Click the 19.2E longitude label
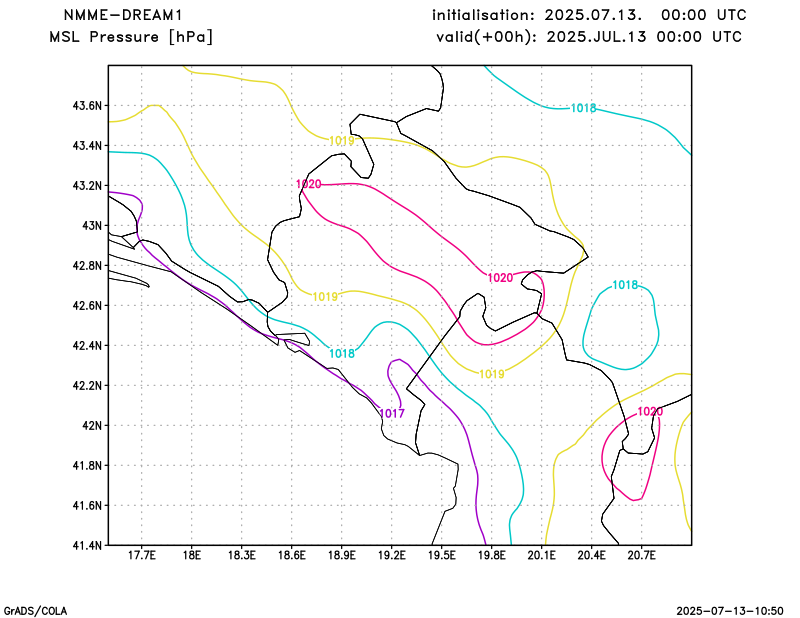 coord(391,555)
